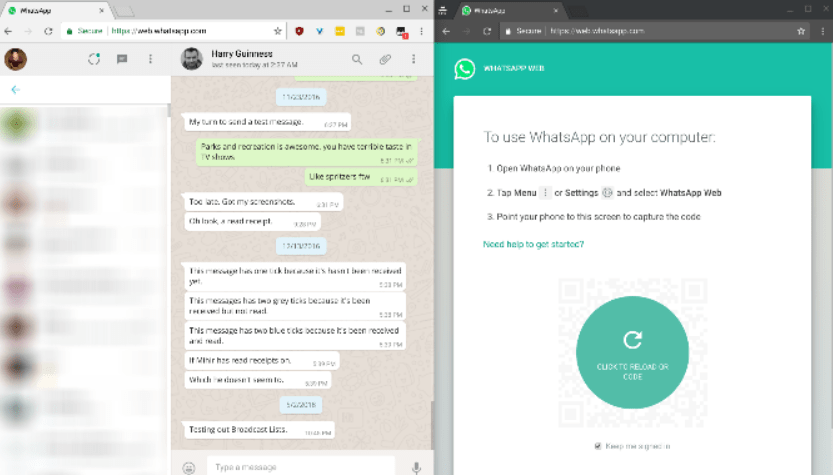Screen dimensions: 833x475
Task: Click message 'Oh look, a read receipt.'
Action: (x=252, y=221)
